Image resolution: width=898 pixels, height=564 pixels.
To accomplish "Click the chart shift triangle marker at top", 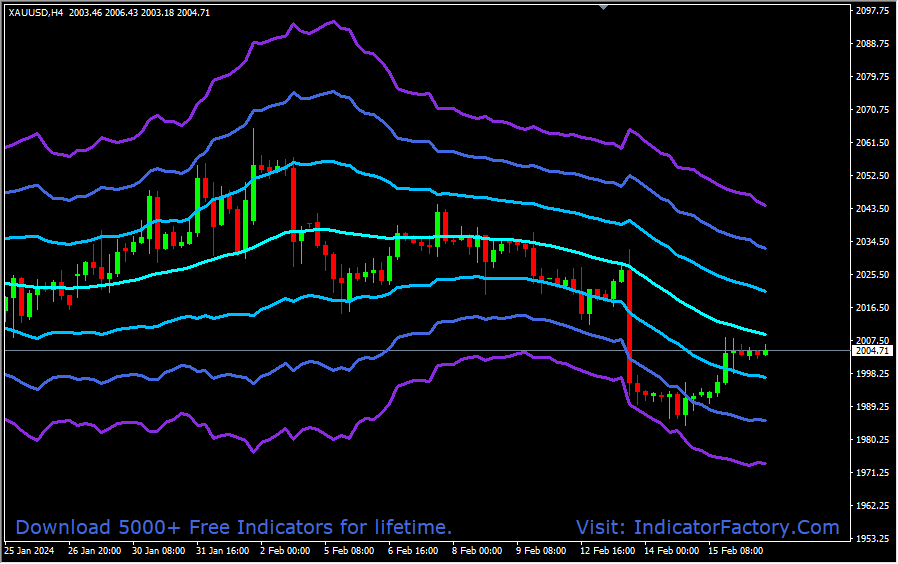I will click(x=603, y=7).
